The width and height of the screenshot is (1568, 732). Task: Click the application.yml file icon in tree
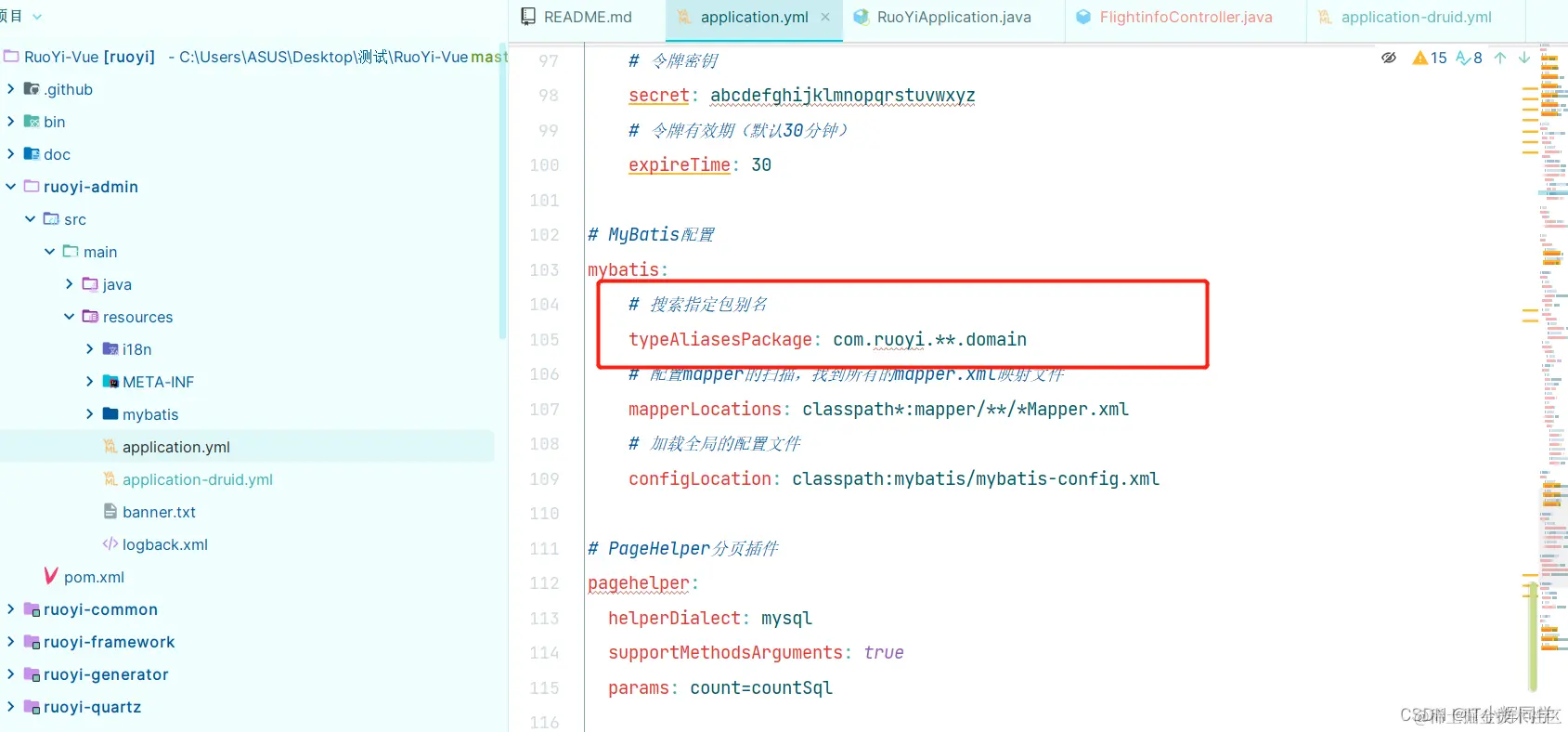(110, 447)
